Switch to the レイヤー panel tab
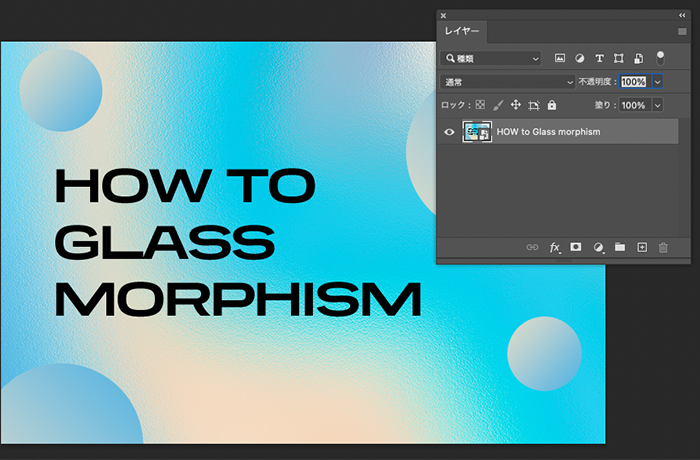The image size is (700, 460). pyautogui.click(x=462, y=31)
